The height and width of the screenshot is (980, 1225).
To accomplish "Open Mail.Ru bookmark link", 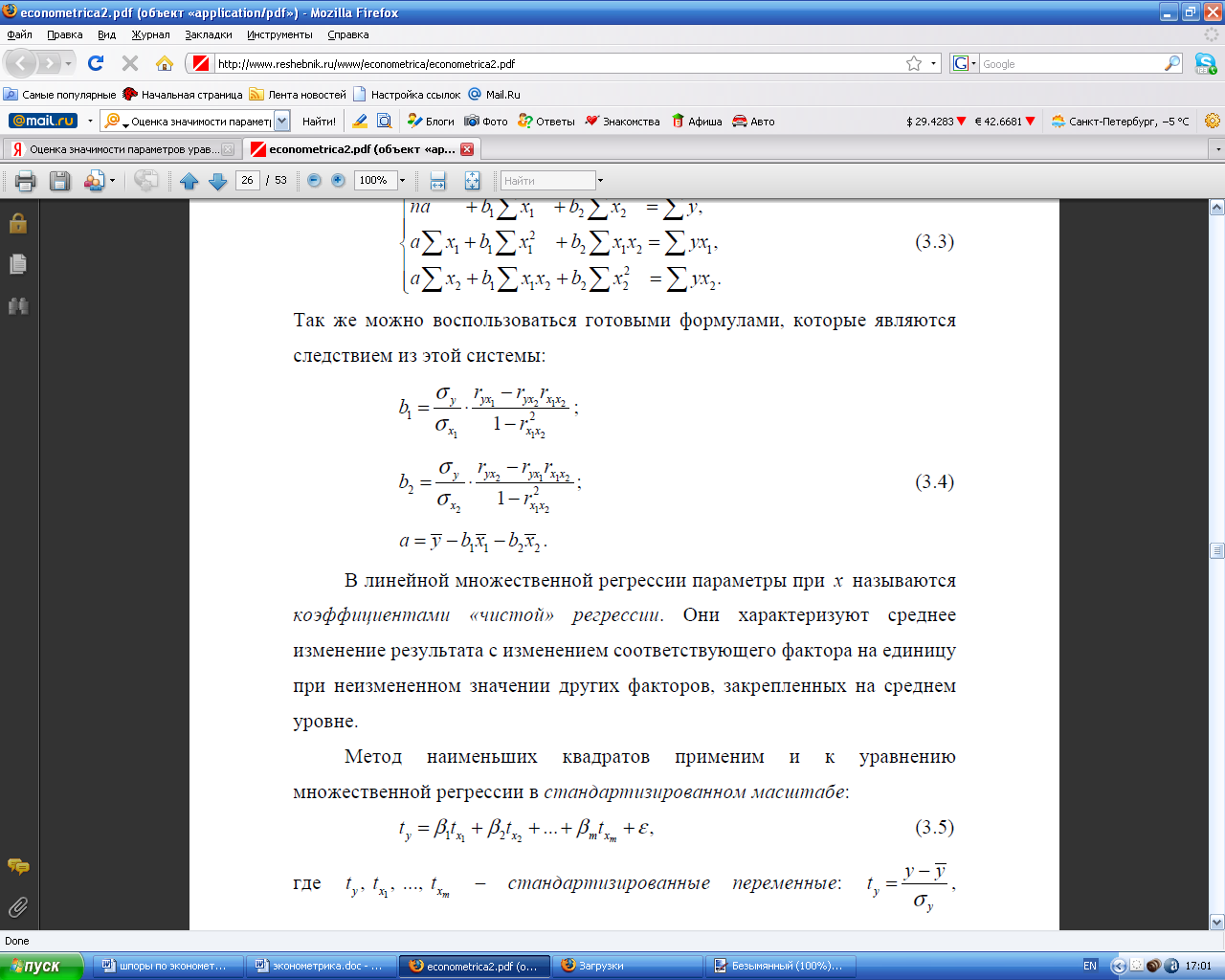I will (494, 95).
